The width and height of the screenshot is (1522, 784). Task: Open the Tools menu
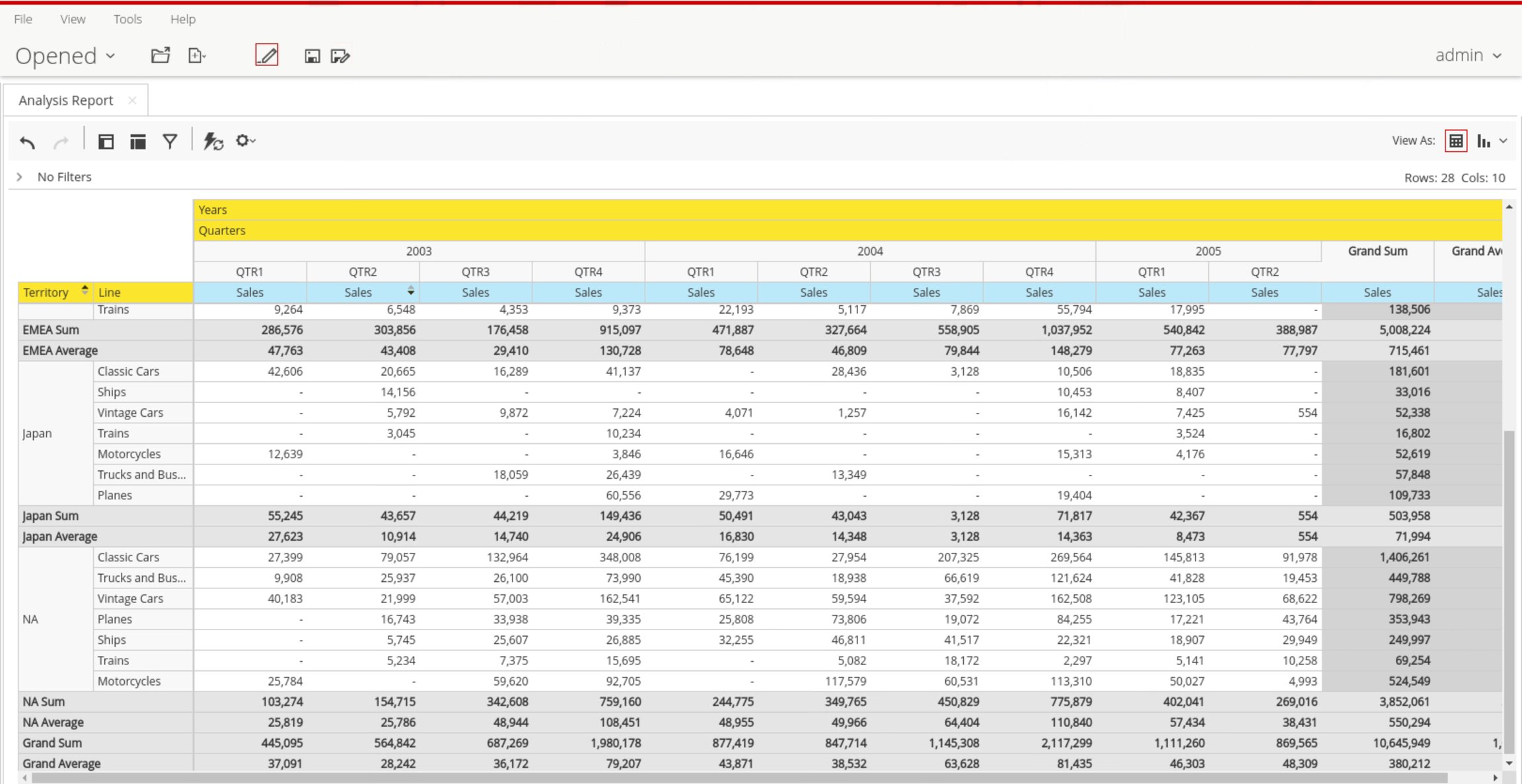pos(127,19)
